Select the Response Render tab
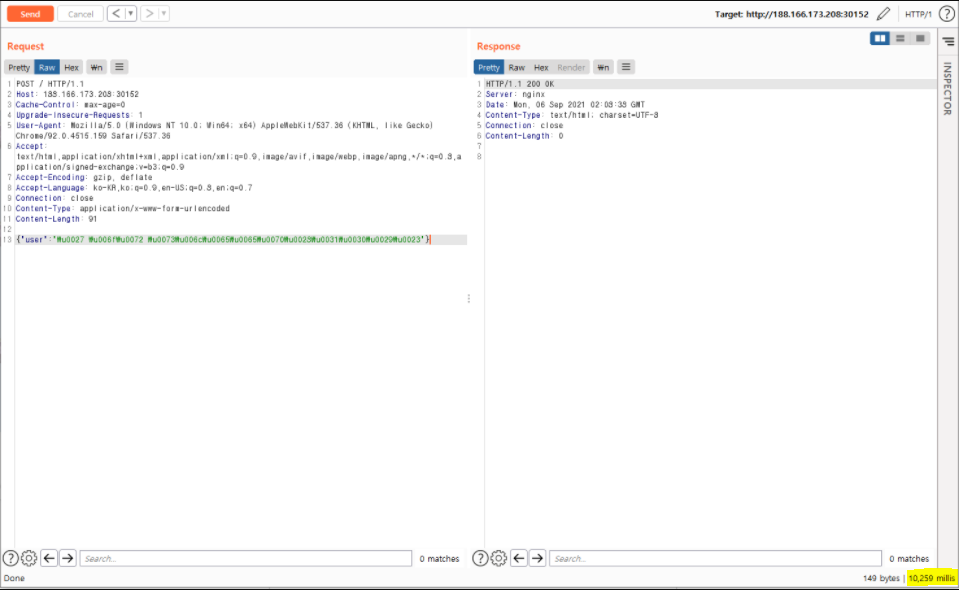 tap(571, 67)
